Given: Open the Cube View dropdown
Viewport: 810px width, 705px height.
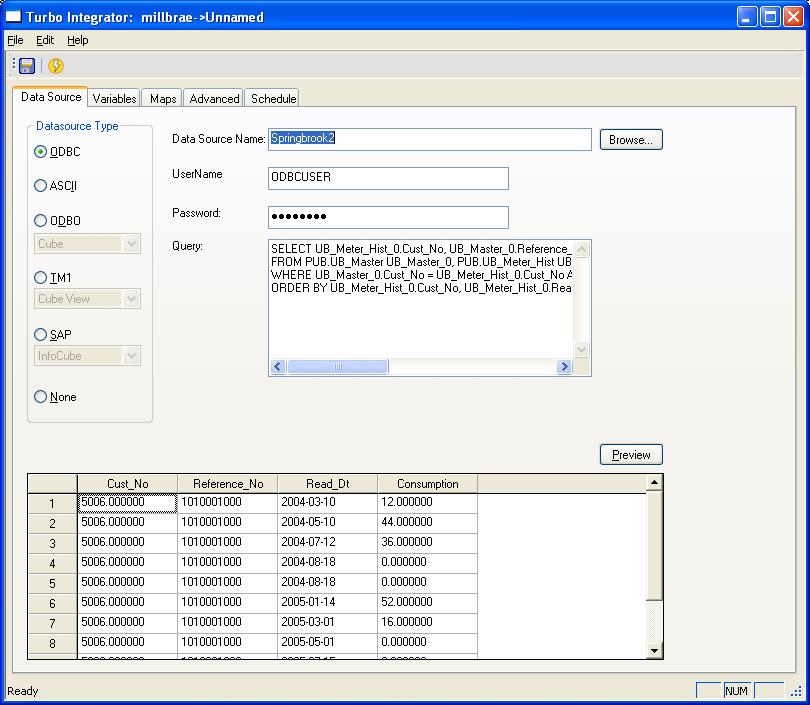Looking at the screenshot, I should (x=131, y=299).
